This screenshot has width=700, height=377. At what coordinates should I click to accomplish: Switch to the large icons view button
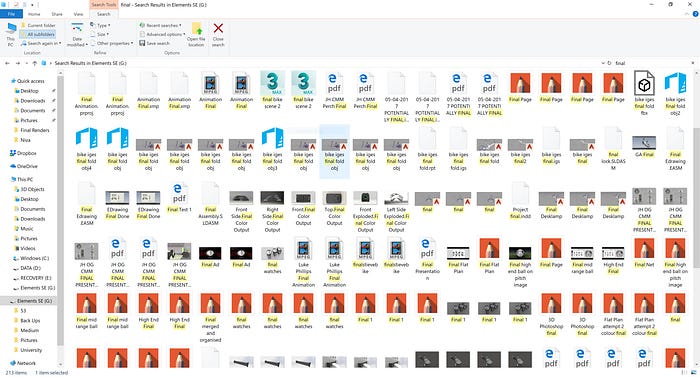pos(695,372)
